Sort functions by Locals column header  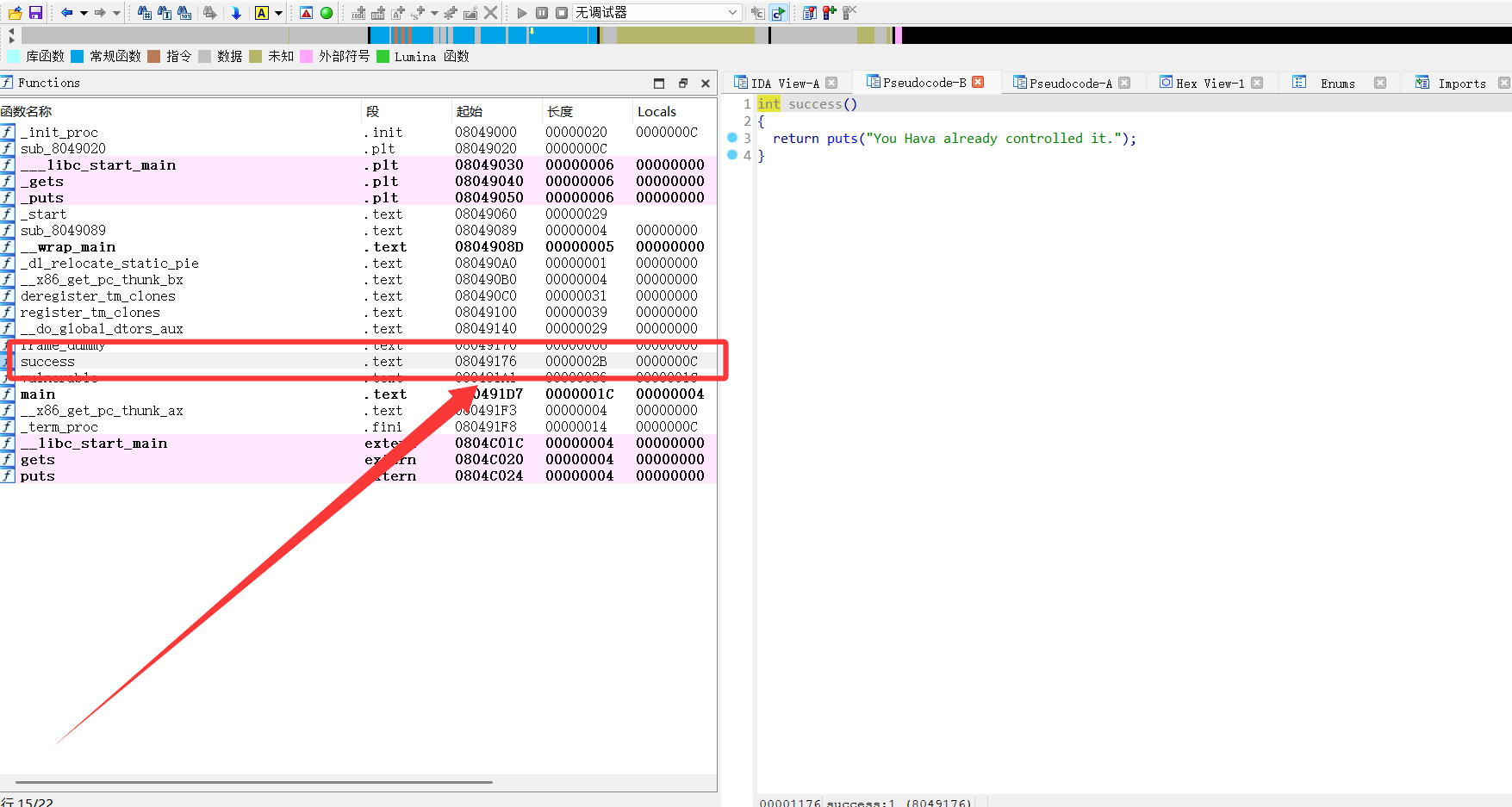point(674,111)
